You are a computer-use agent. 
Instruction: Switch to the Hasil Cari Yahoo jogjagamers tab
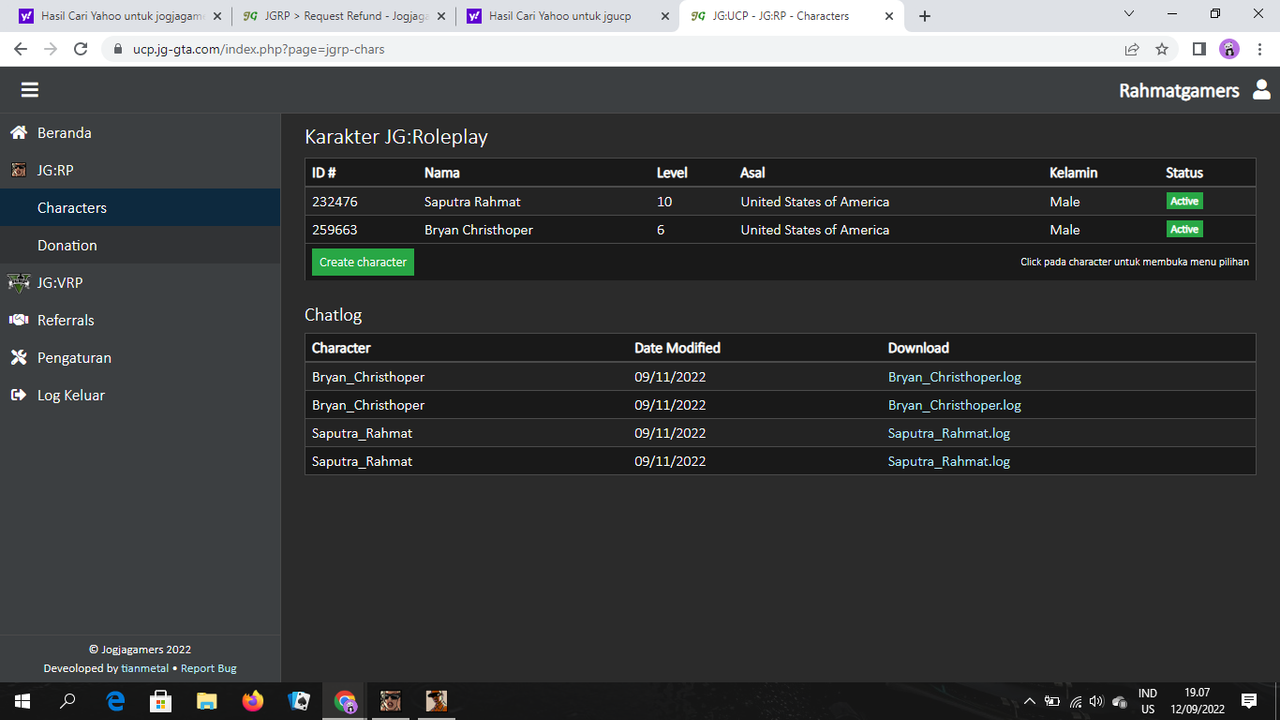[x=120, y=16]
